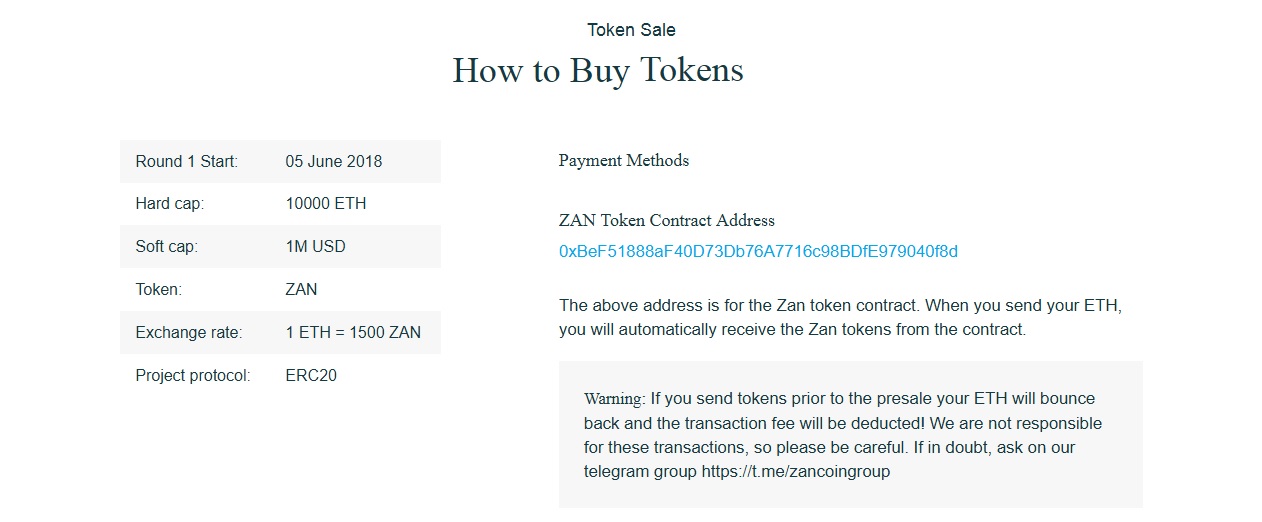Click the "Hard cap:" row label

click(170, 204)
